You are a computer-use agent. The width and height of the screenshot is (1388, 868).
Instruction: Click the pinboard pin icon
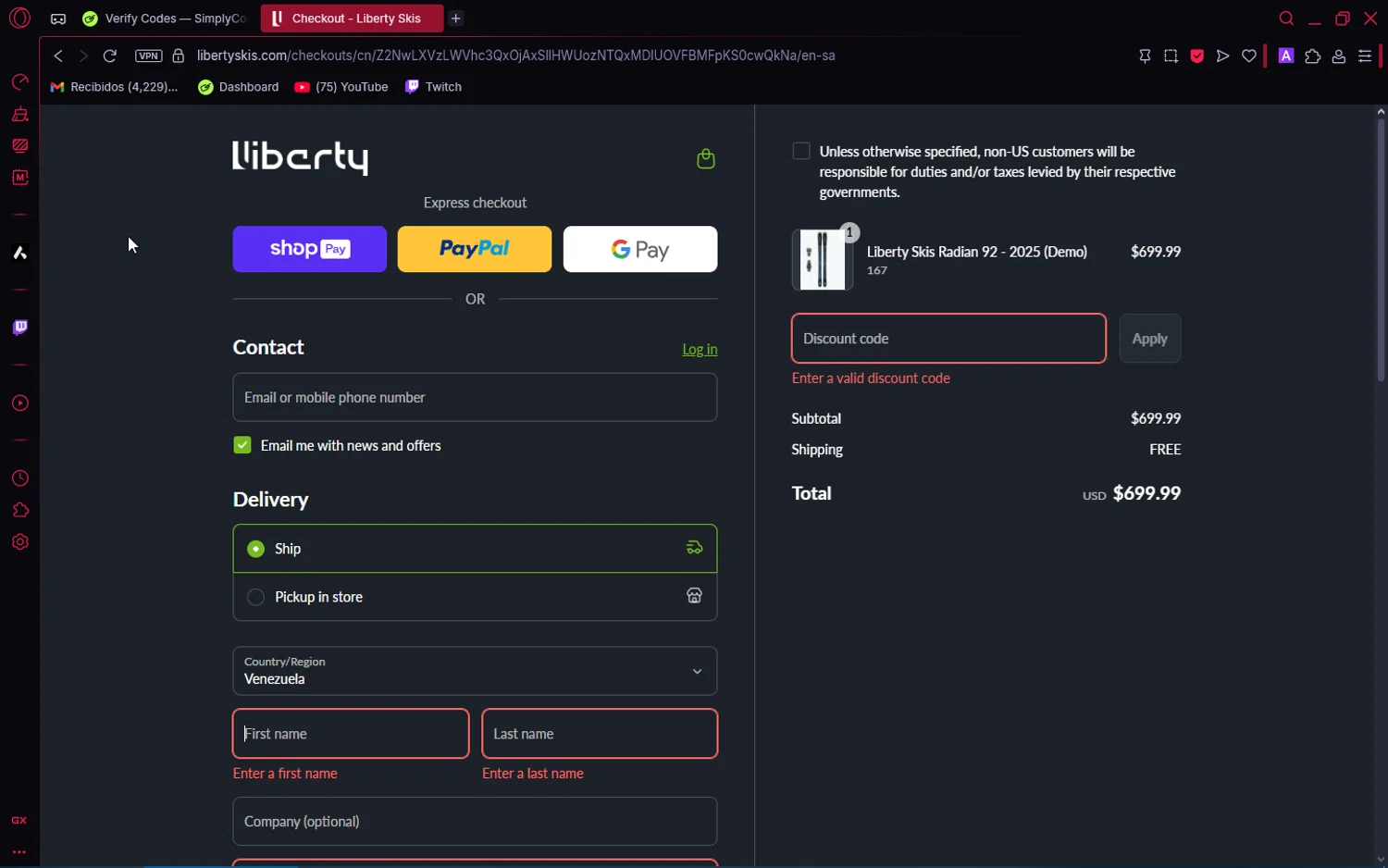pos(1145,56)
